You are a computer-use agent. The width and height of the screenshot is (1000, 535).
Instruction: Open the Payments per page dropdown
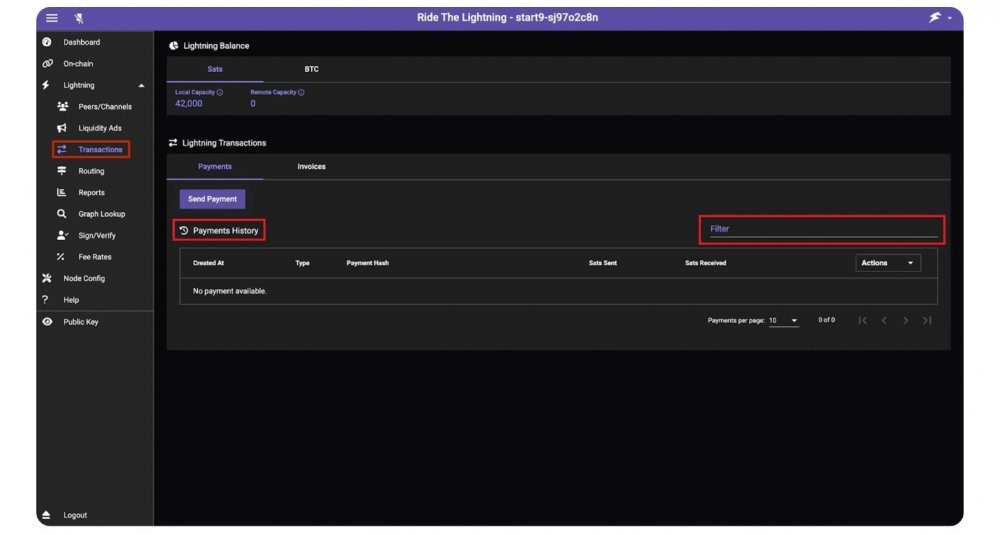tap(783, 321)
